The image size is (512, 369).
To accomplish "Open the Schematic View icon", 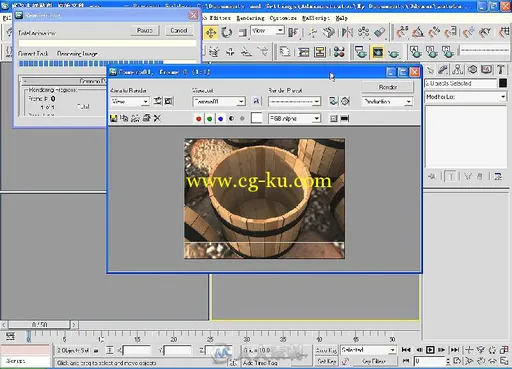I will pyautogui.click(x=320, y=52).
